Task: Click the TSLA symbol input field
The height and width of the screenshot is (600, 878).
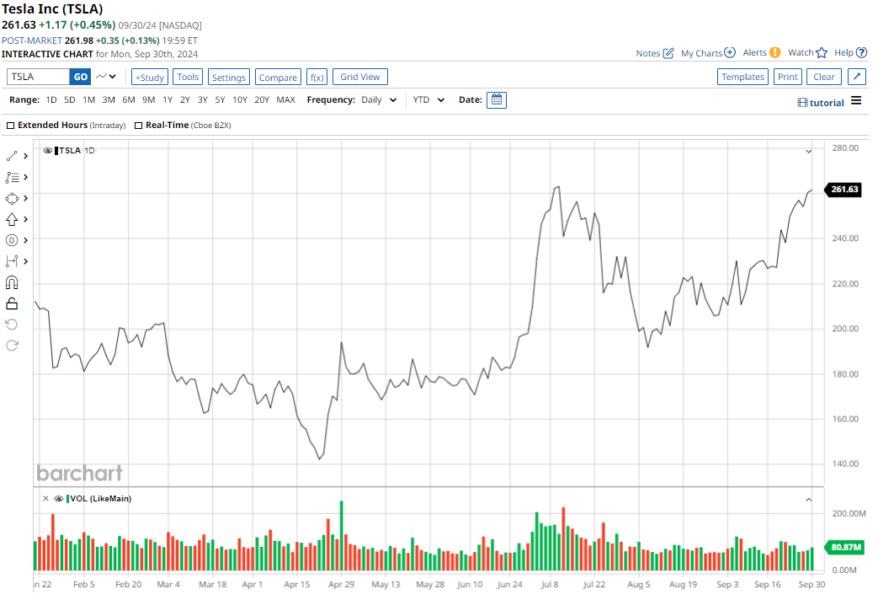Action: (38, 77)
